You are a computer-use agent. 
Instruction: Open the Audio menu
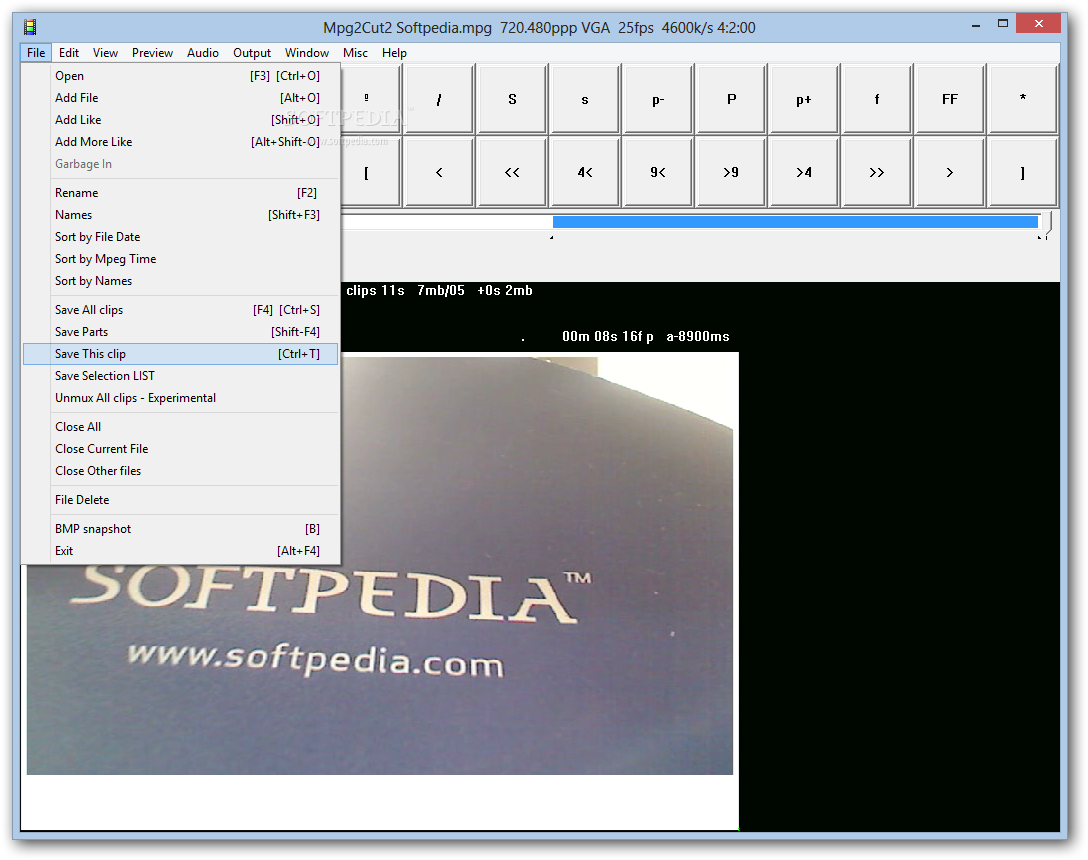click(x=203, y=53)
